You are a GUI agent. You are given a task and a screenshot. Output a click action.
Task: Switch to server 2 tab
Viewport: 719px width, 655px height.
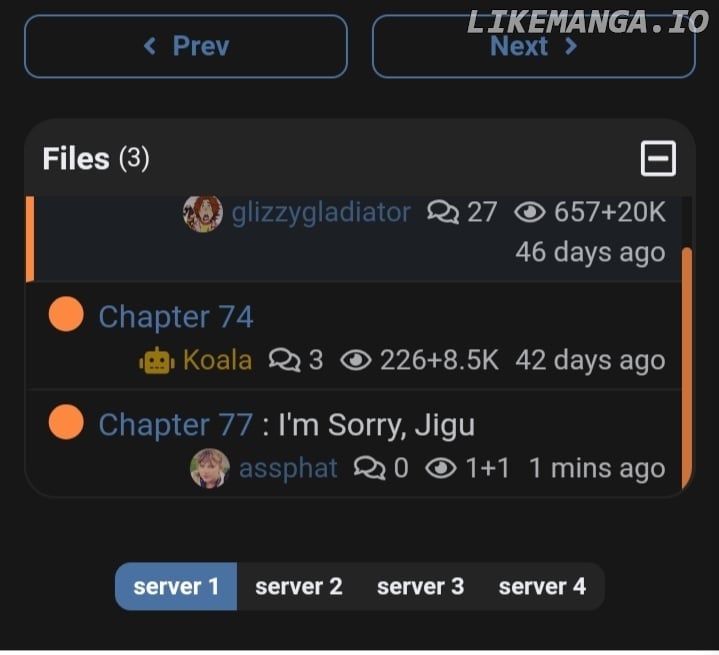coord(299,587)
